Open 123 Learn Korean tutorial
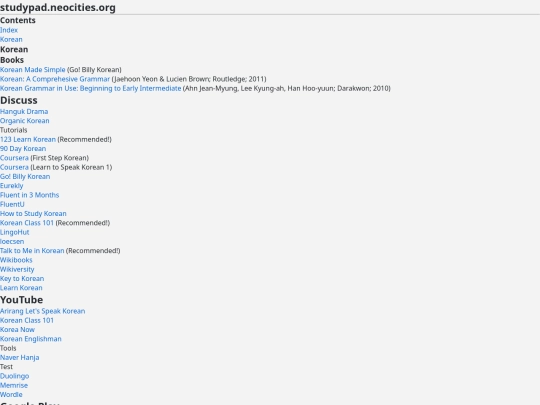Viewport: 540px width, 405px height. click(x=28, y=139)
